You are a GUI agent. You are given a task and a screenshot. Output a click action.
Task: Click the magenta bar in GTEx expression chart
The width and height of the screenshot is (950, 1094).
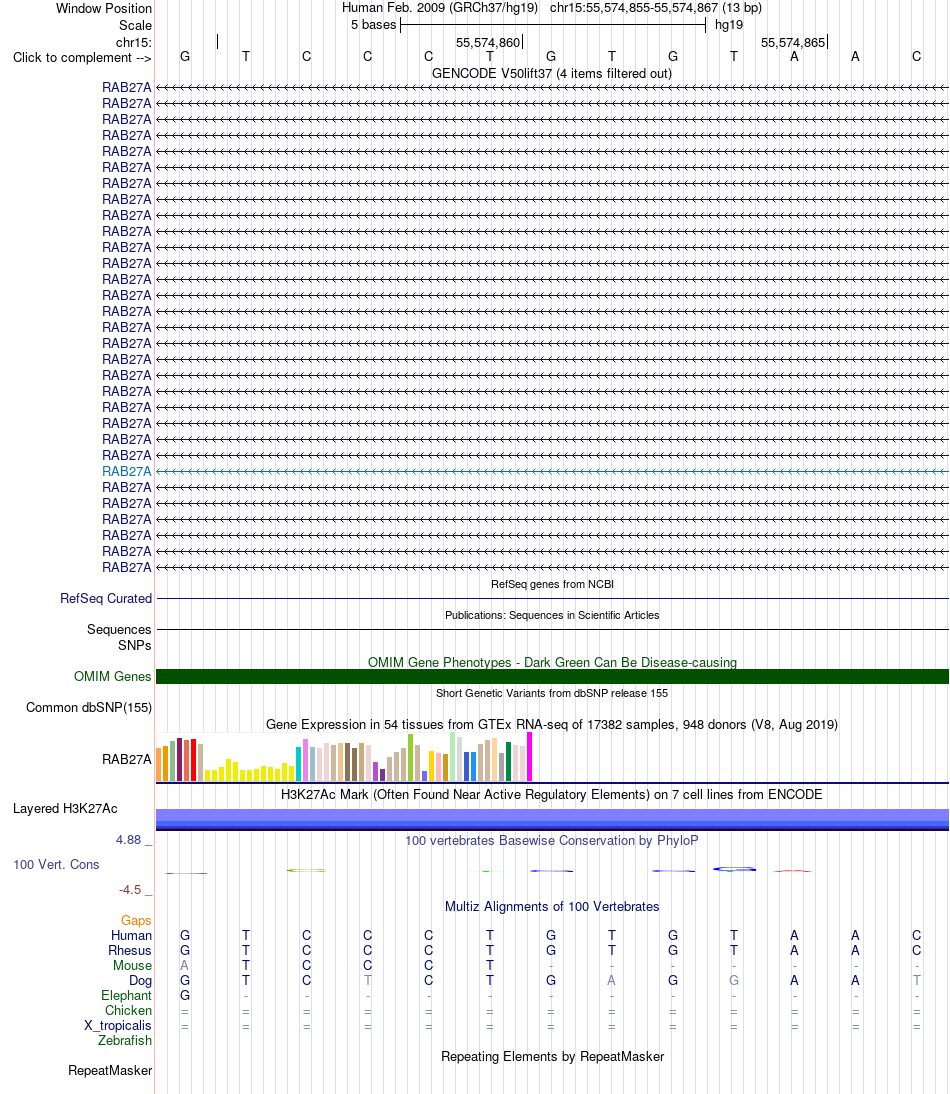tap(529, 756)
